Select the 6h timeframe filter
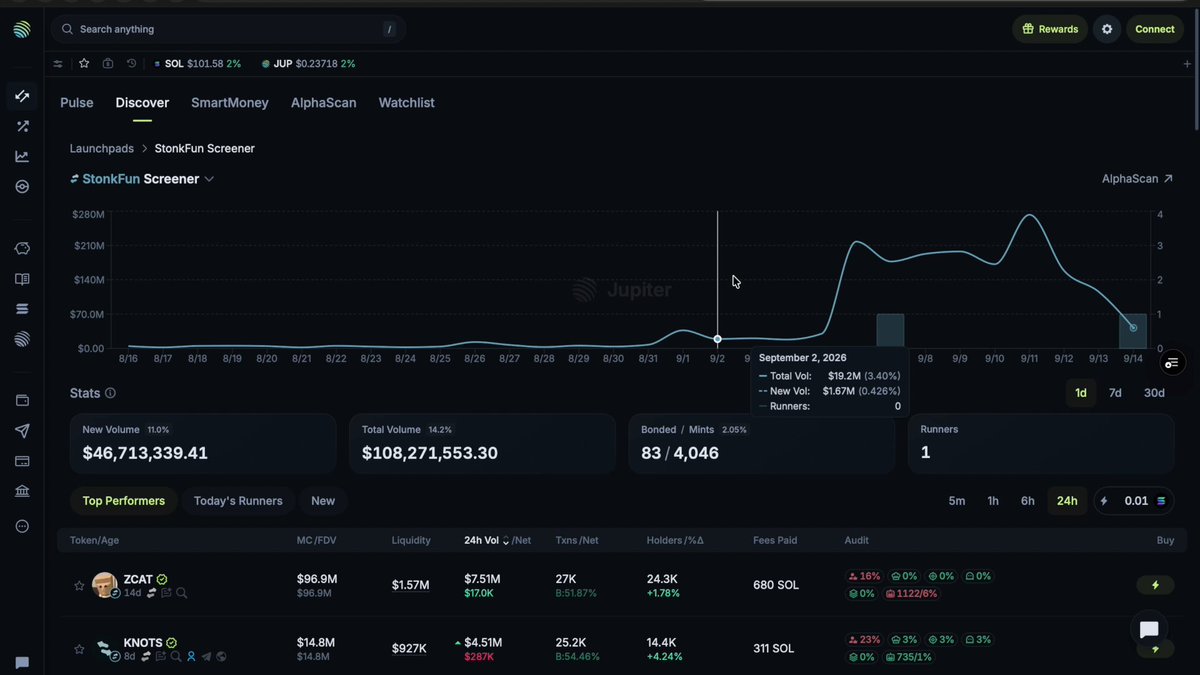 1027,501
